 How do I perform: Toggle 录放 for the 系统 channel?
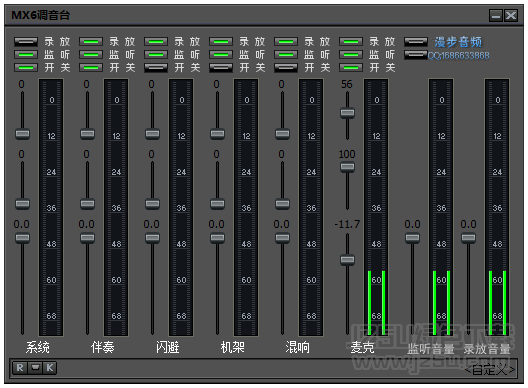point(26,42)
